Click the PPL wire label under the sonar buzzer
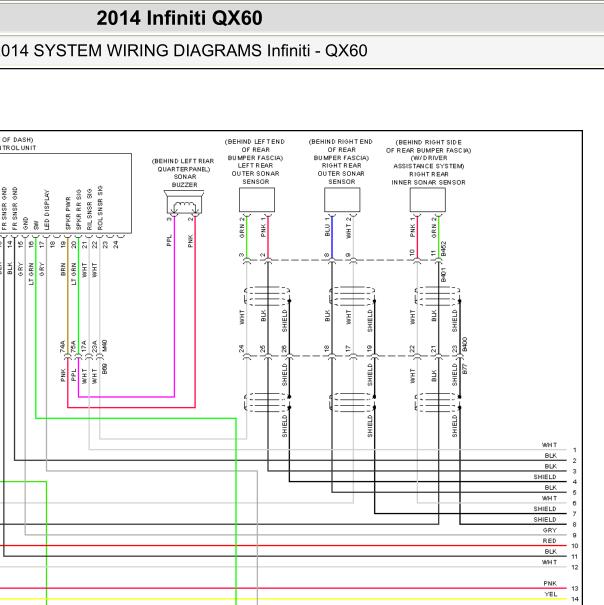The image size is (604, 605). pyautogui.click(x=169, y=240)
